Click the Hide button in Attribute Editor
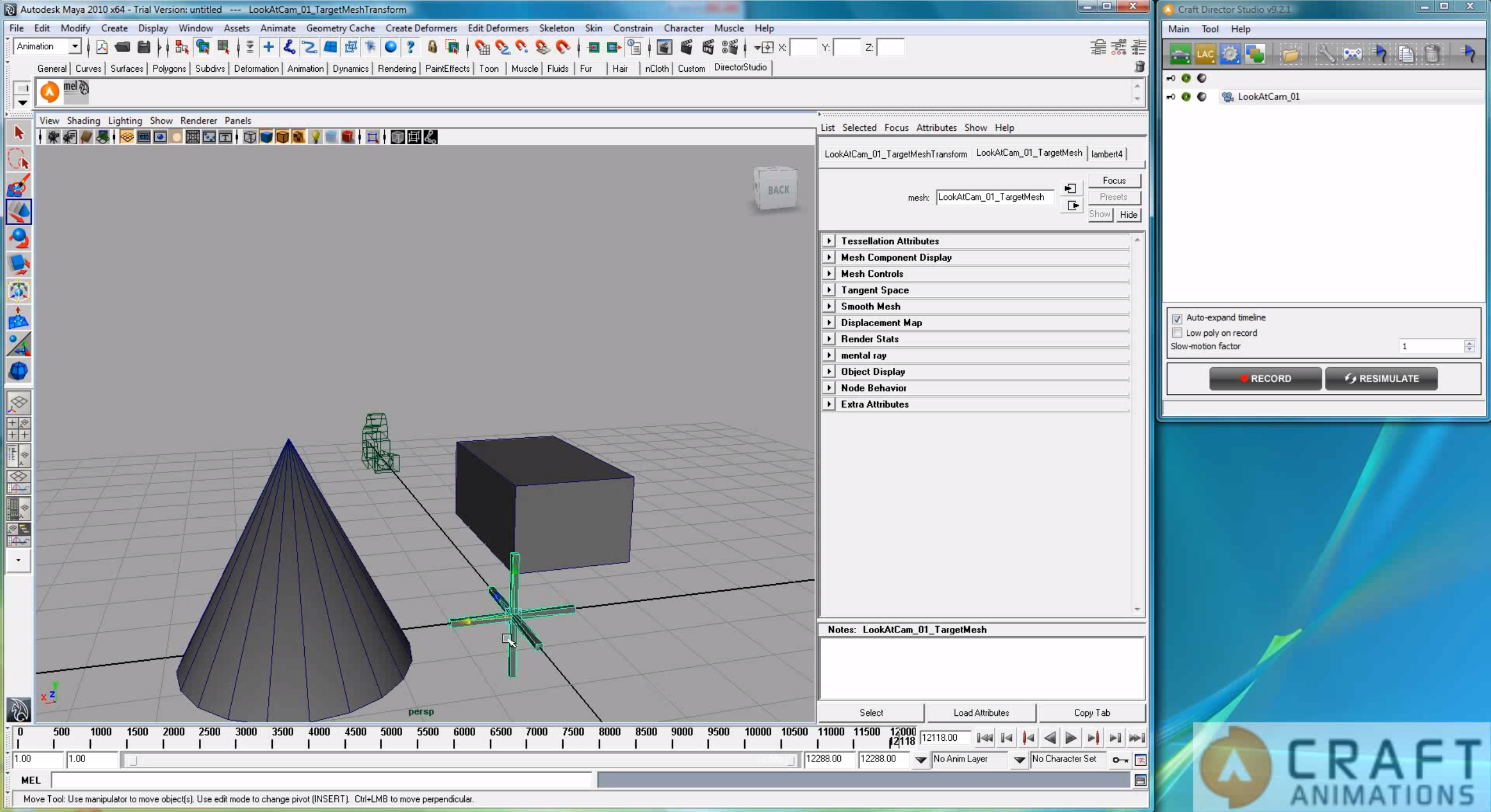 point(1128,215)
